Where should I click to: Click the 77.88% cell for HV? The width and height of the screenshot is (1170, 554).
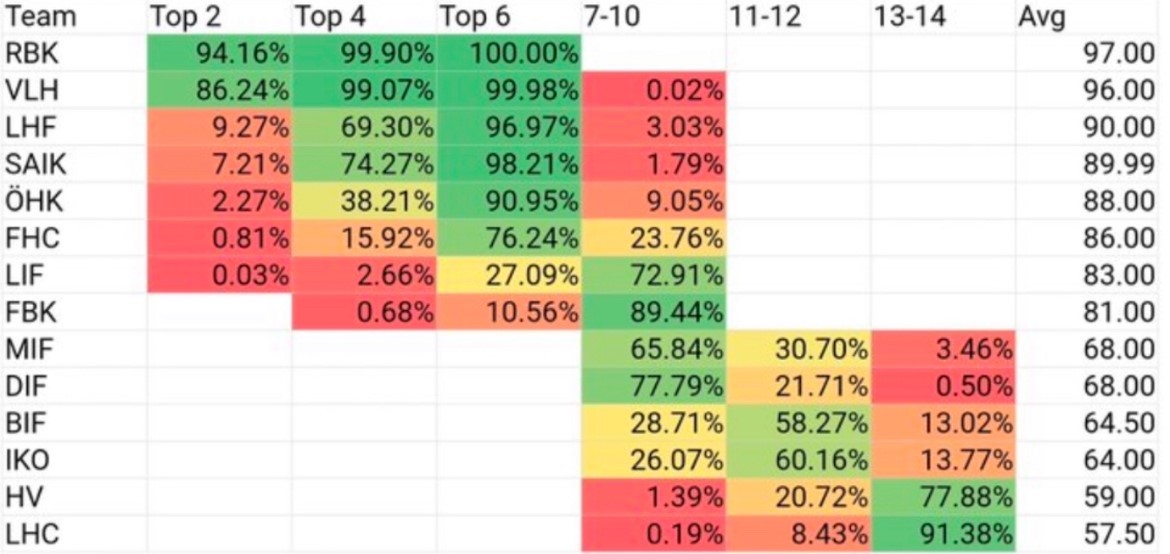click(942, 496)
